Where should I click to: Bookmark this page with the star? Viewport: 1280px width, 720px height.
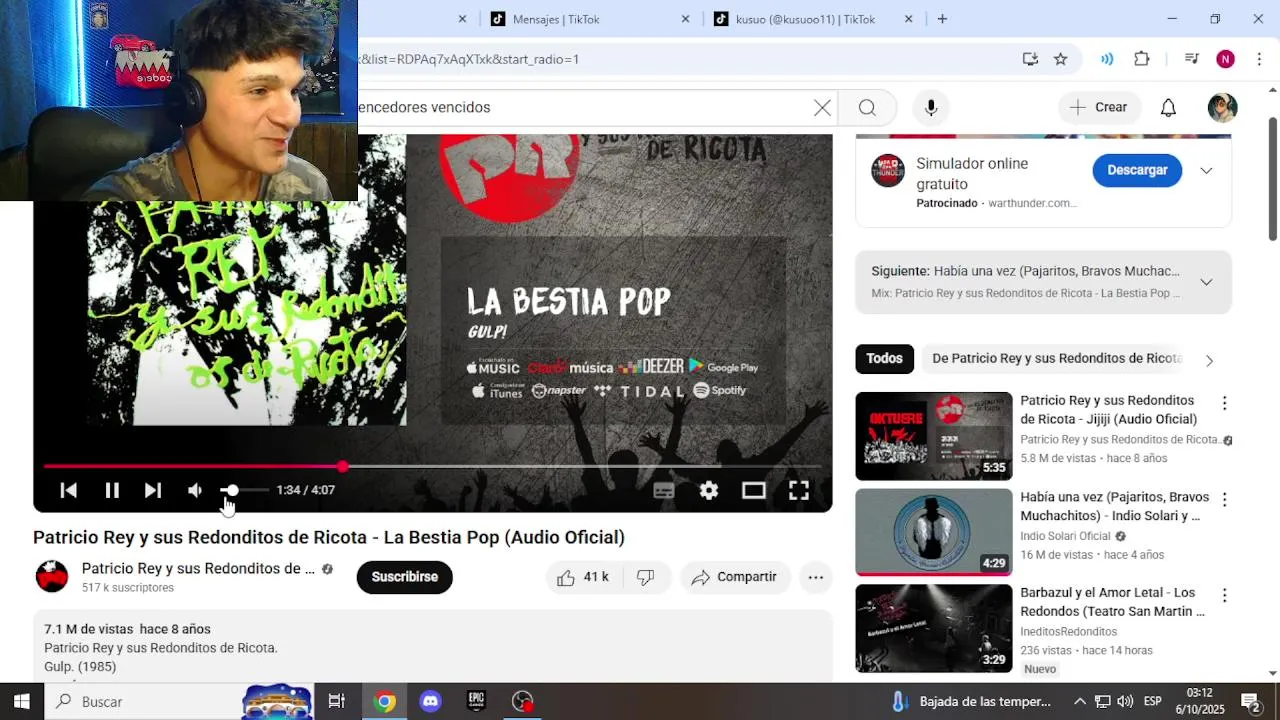click(x=1061, y=59)
